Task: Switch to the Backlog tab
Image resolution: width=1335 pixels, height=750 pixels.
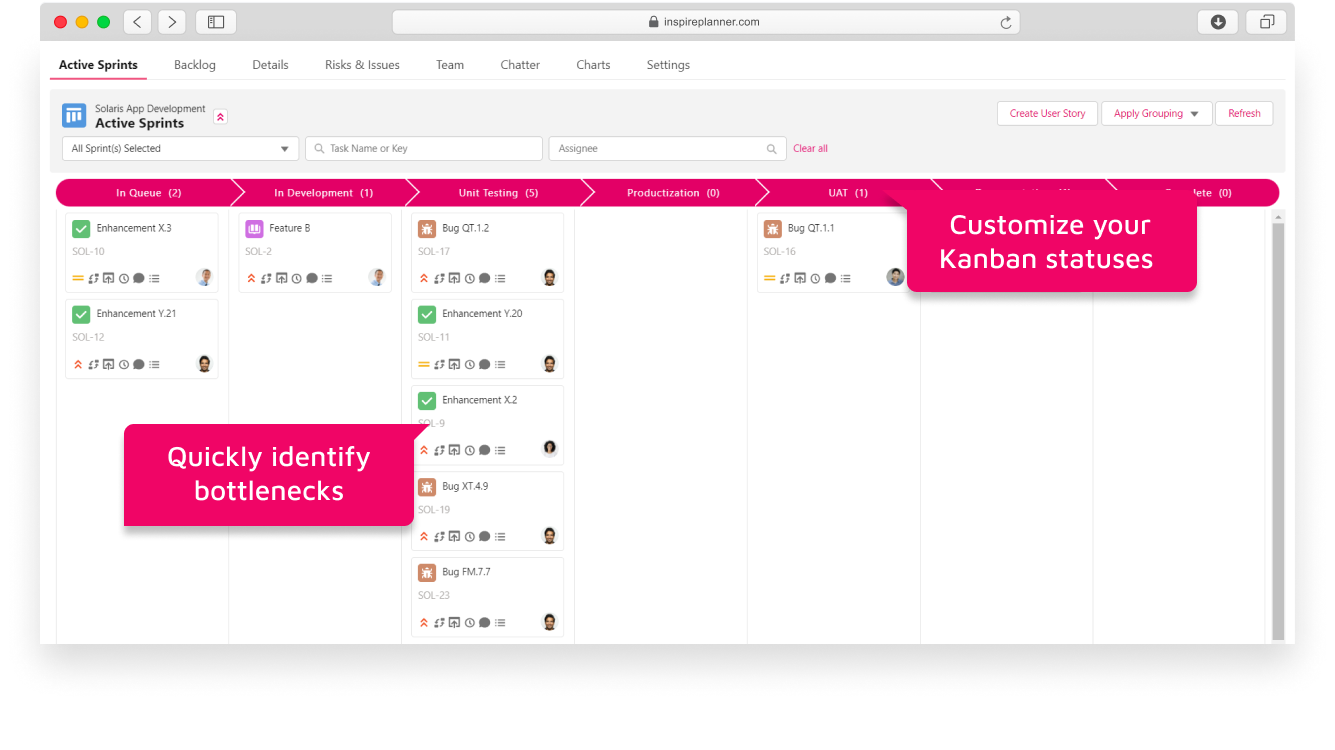Action: (x=195, y=65)
